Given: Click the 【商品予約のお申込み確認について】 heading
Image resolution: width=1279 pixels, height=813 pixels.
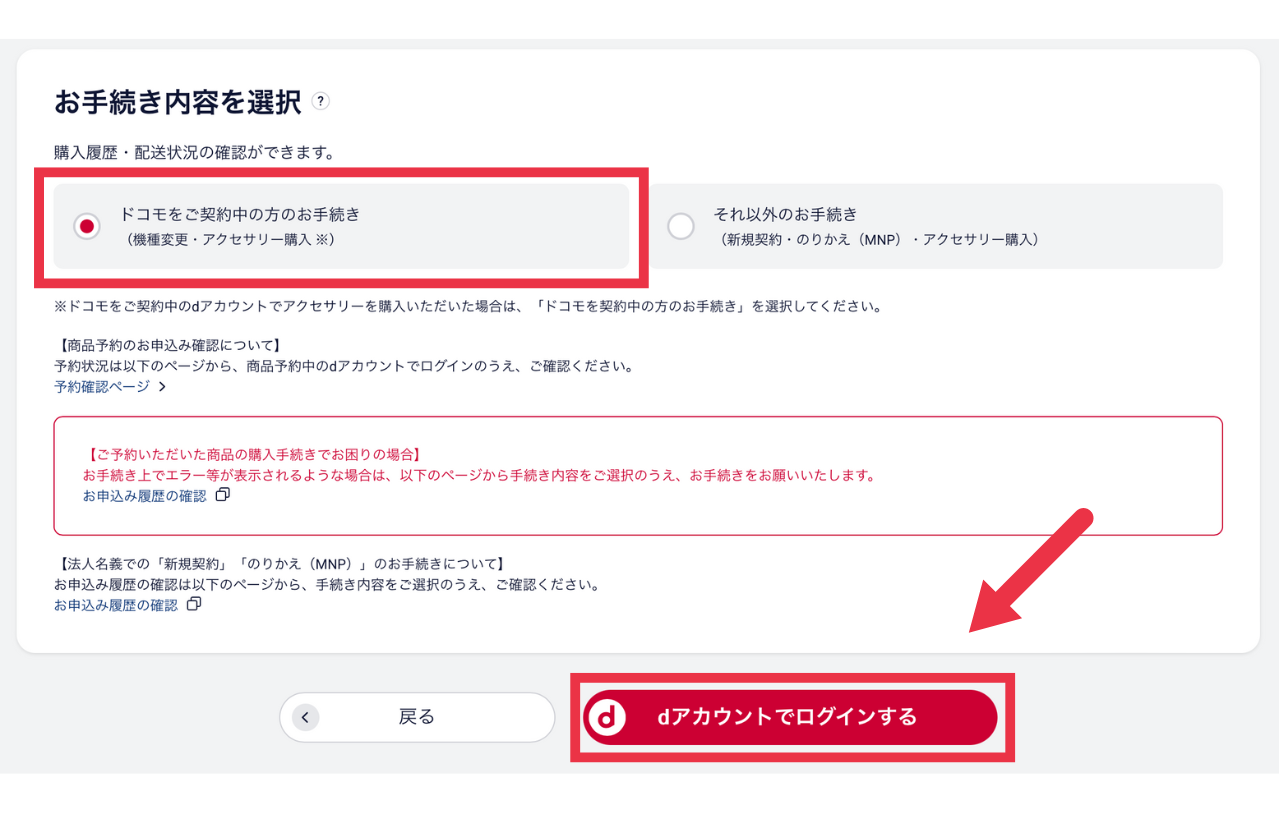Looking at the screenshot, I should 168,346.
